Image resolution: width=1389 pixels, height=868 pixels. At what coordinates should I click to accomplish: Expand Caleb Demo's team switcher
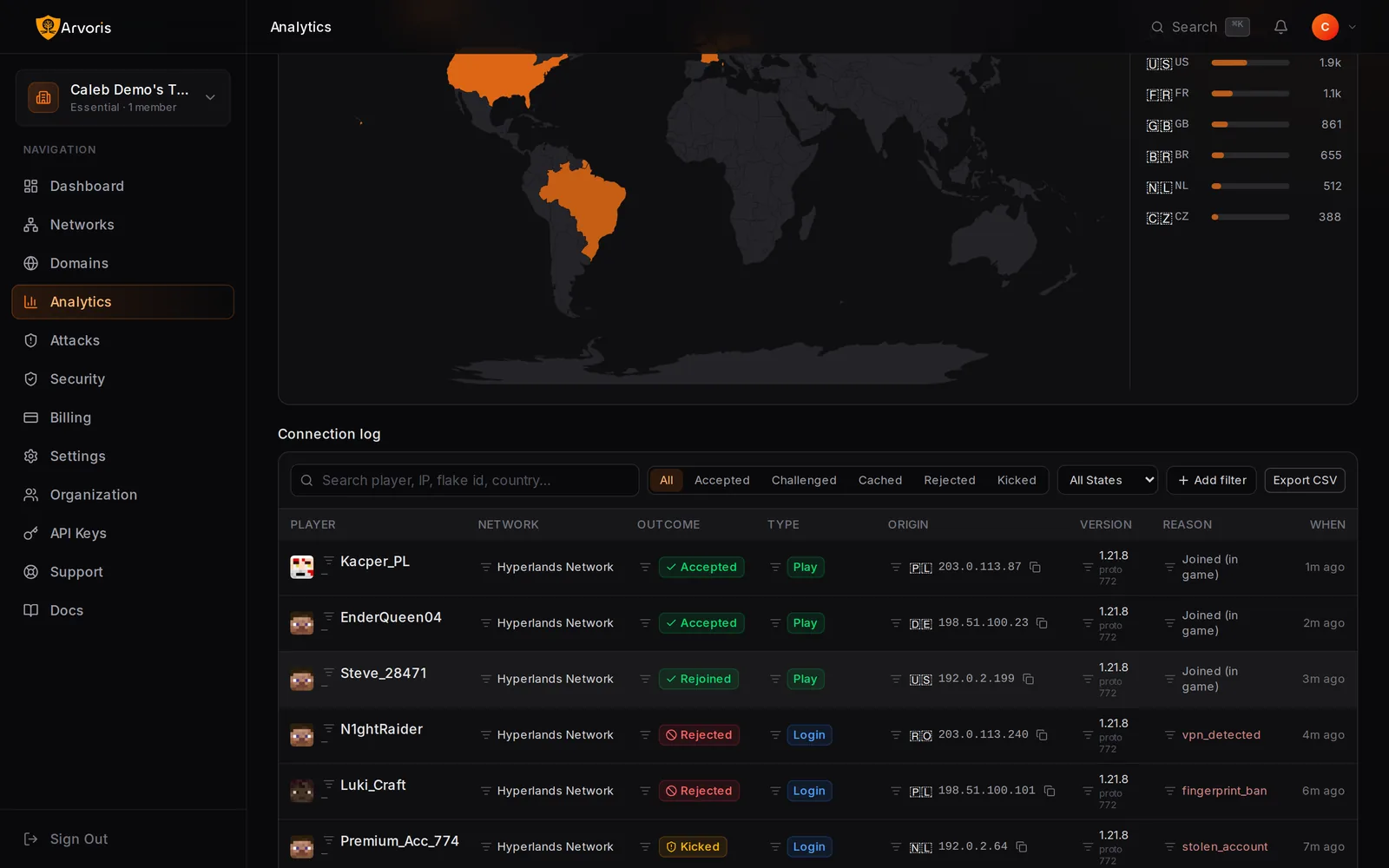coord(122,97)
